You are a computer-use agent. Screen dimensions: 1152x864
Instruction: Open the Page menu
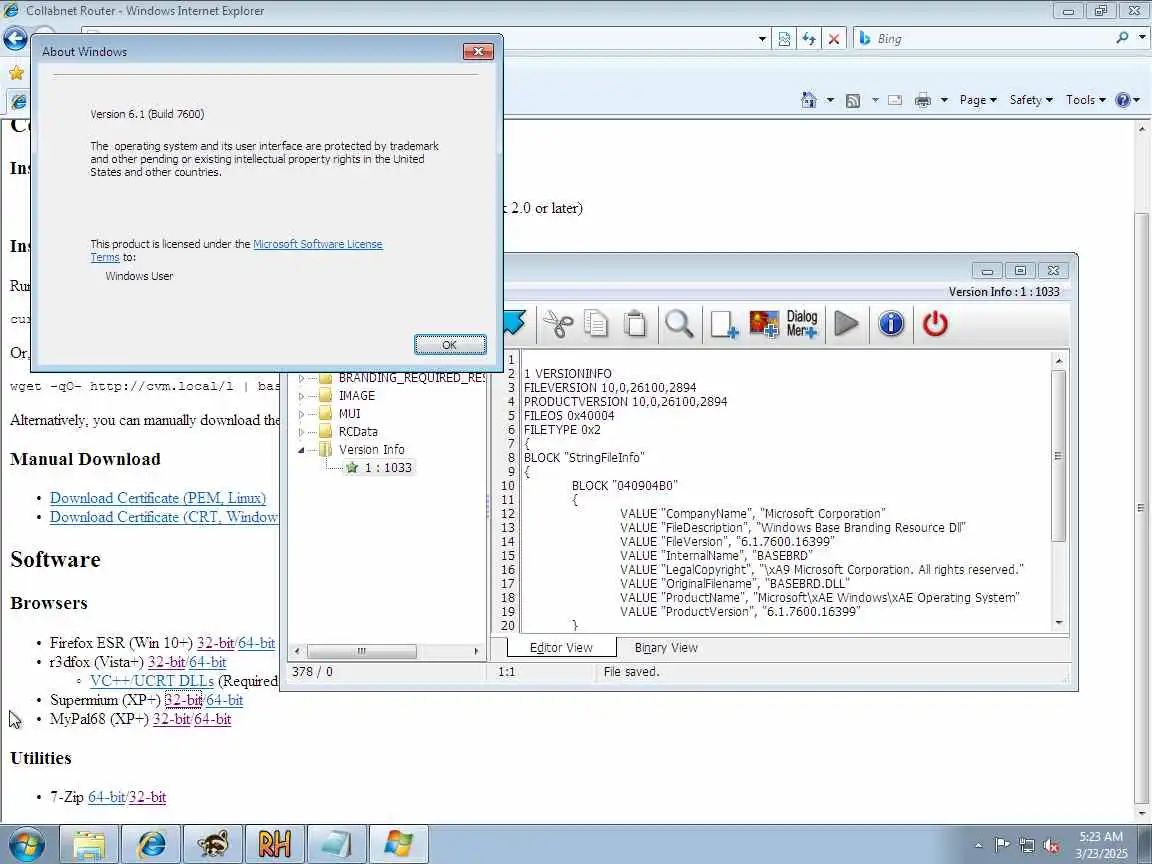point(977,100)
